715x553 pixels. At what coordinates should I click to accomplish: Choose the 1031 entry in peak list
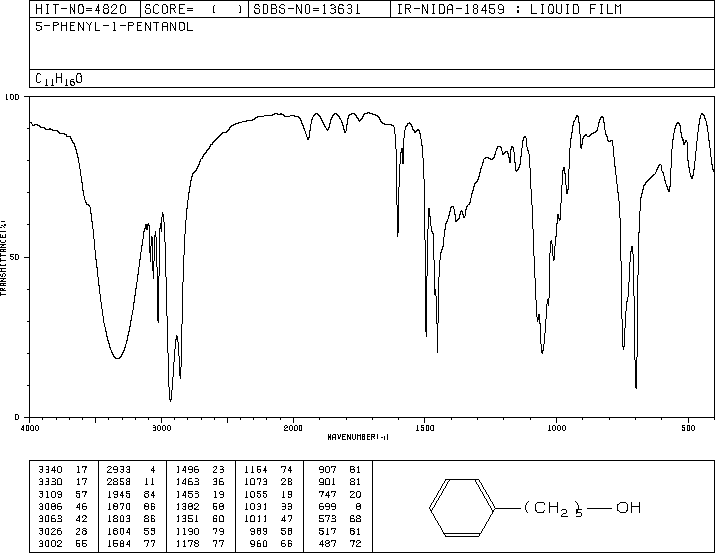[x=255, y=506]
